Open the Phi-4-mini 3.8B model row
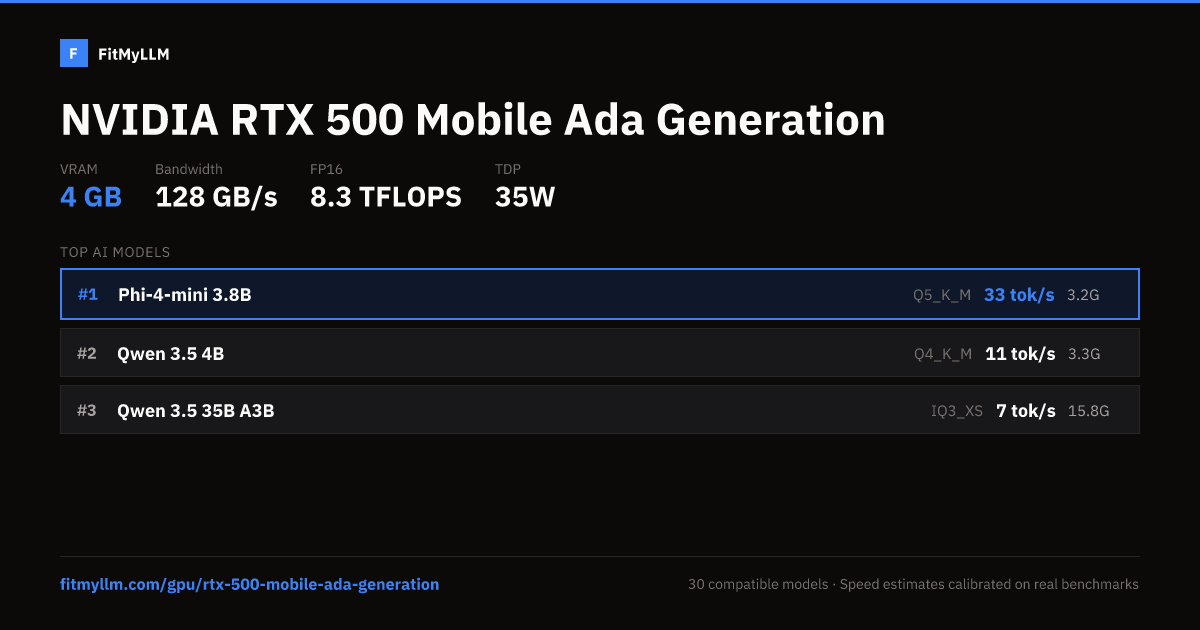 (600, 294)
